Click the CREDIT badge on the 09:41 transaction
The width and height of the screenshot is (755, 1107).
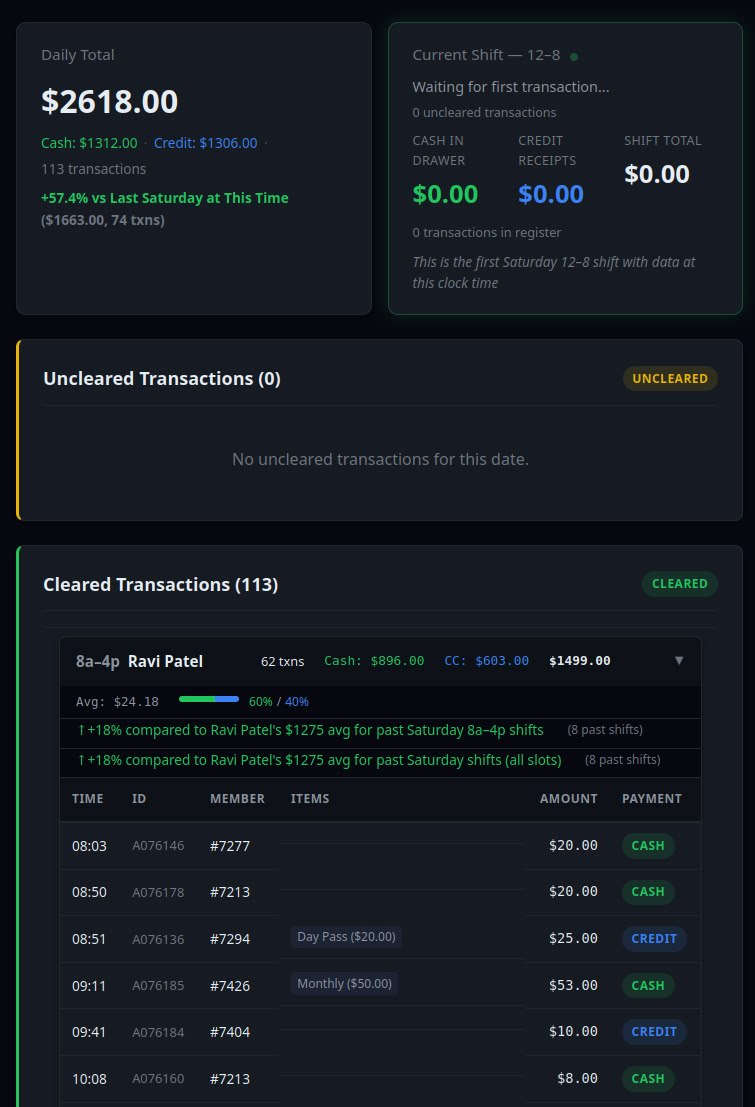[653, 1031]
